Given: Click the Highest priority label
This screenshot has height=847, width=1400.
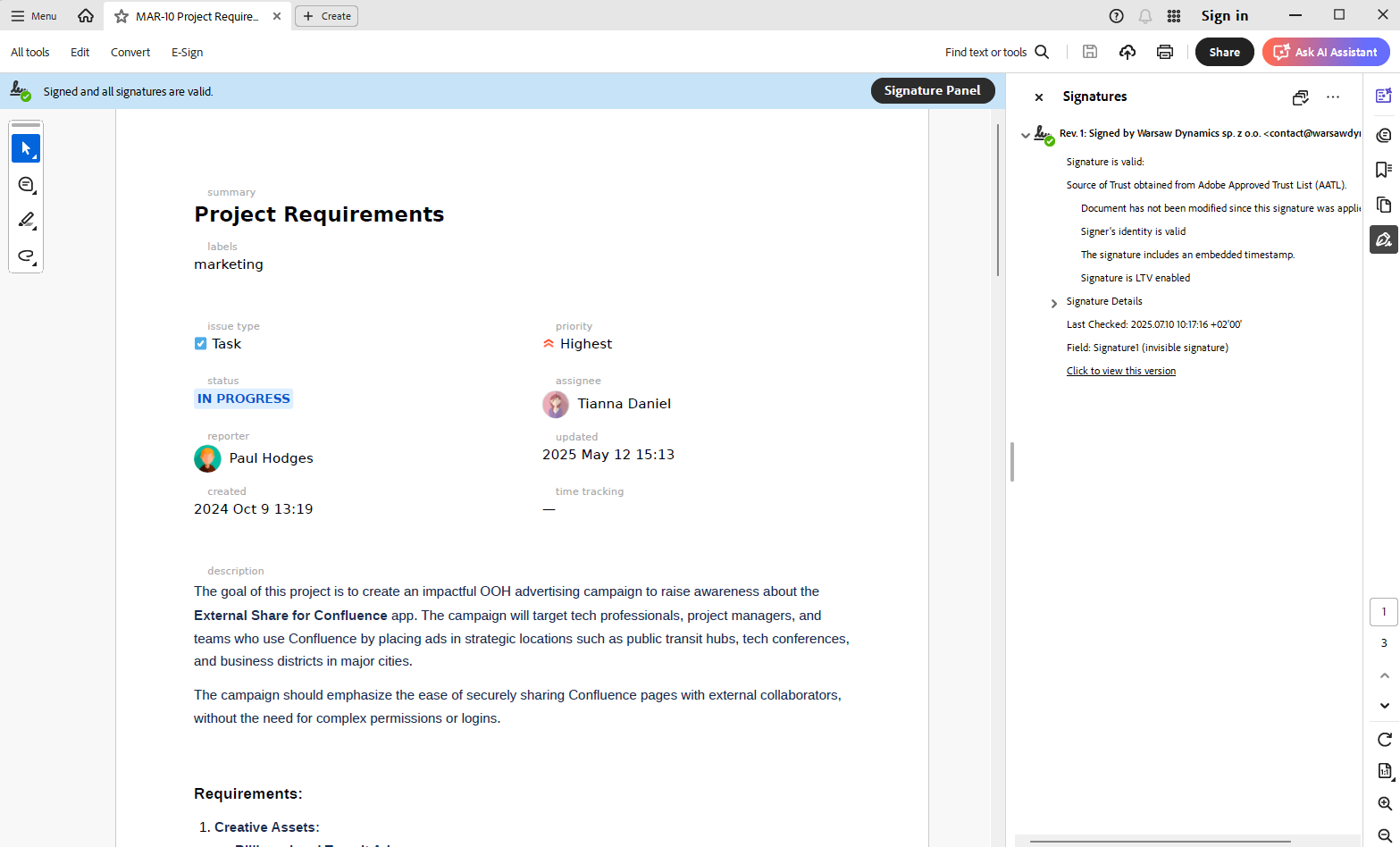Looking at the screenshot, I should point(585,344).
